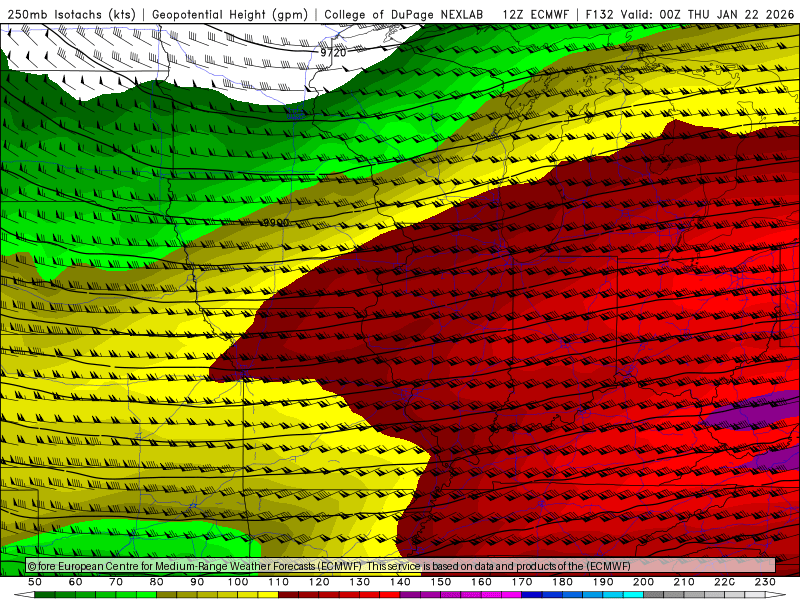Click the legend value 80
Screen dimensions: 800x600
point(157,582)
